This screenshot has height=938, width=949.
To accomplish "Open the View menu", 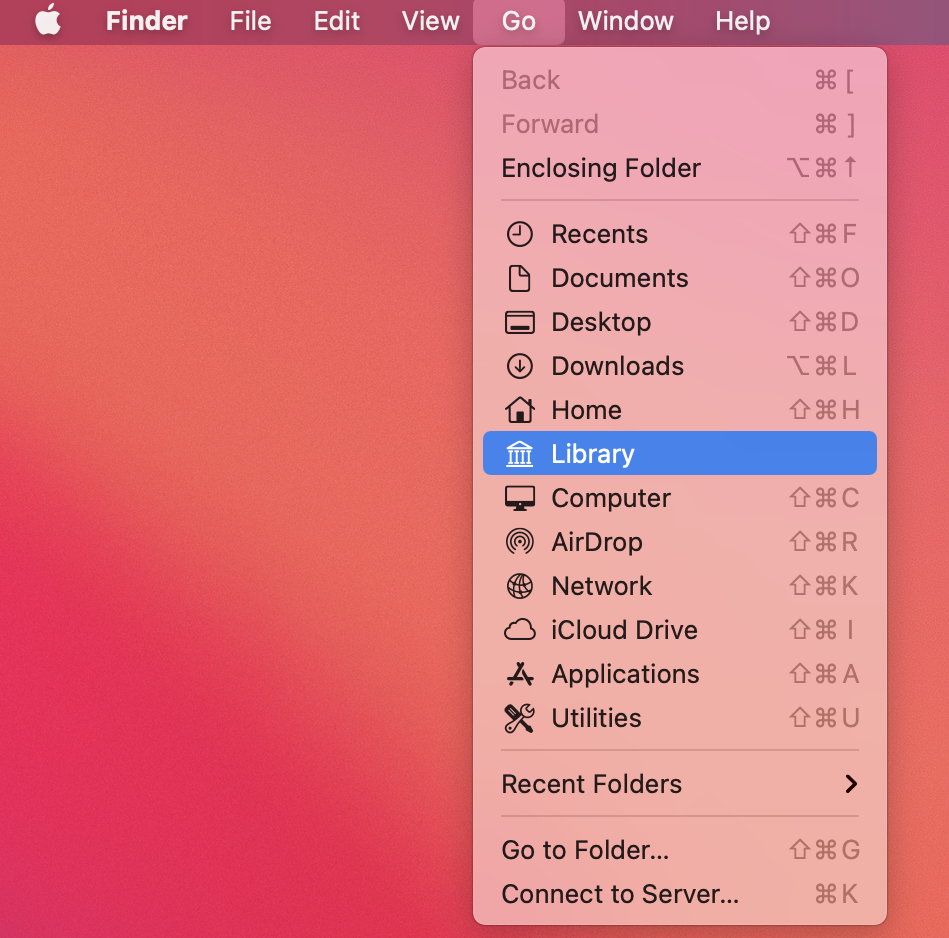I will pos(430,21).
